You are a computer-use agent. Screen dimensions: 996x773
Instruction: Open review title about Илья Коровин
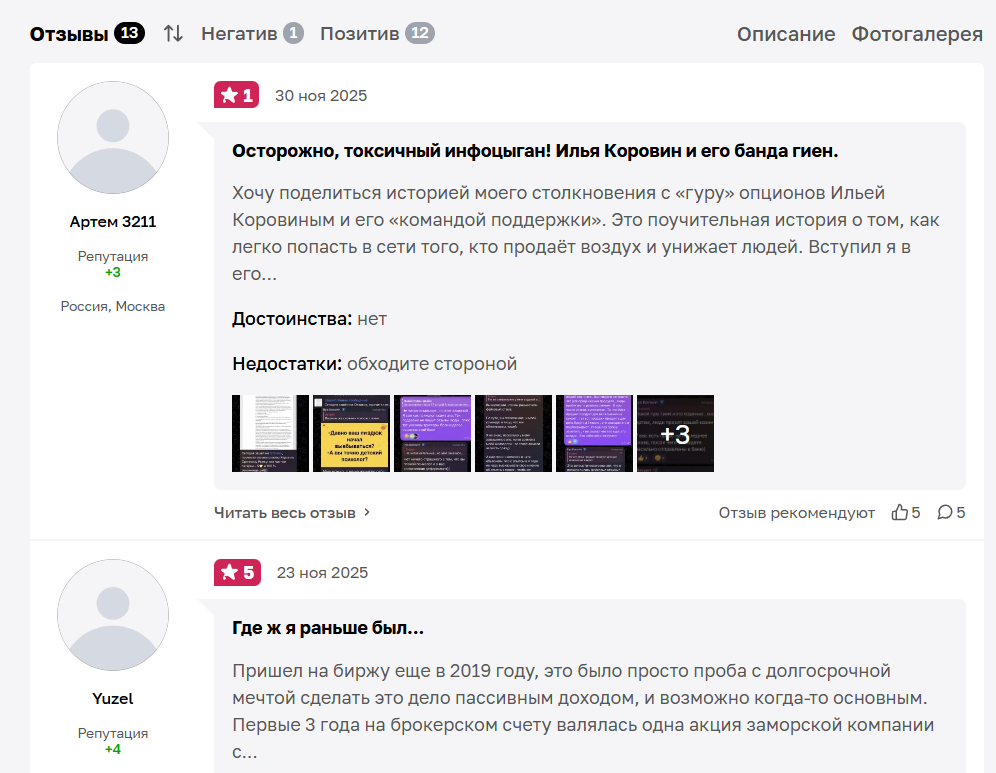coord(535,151)
